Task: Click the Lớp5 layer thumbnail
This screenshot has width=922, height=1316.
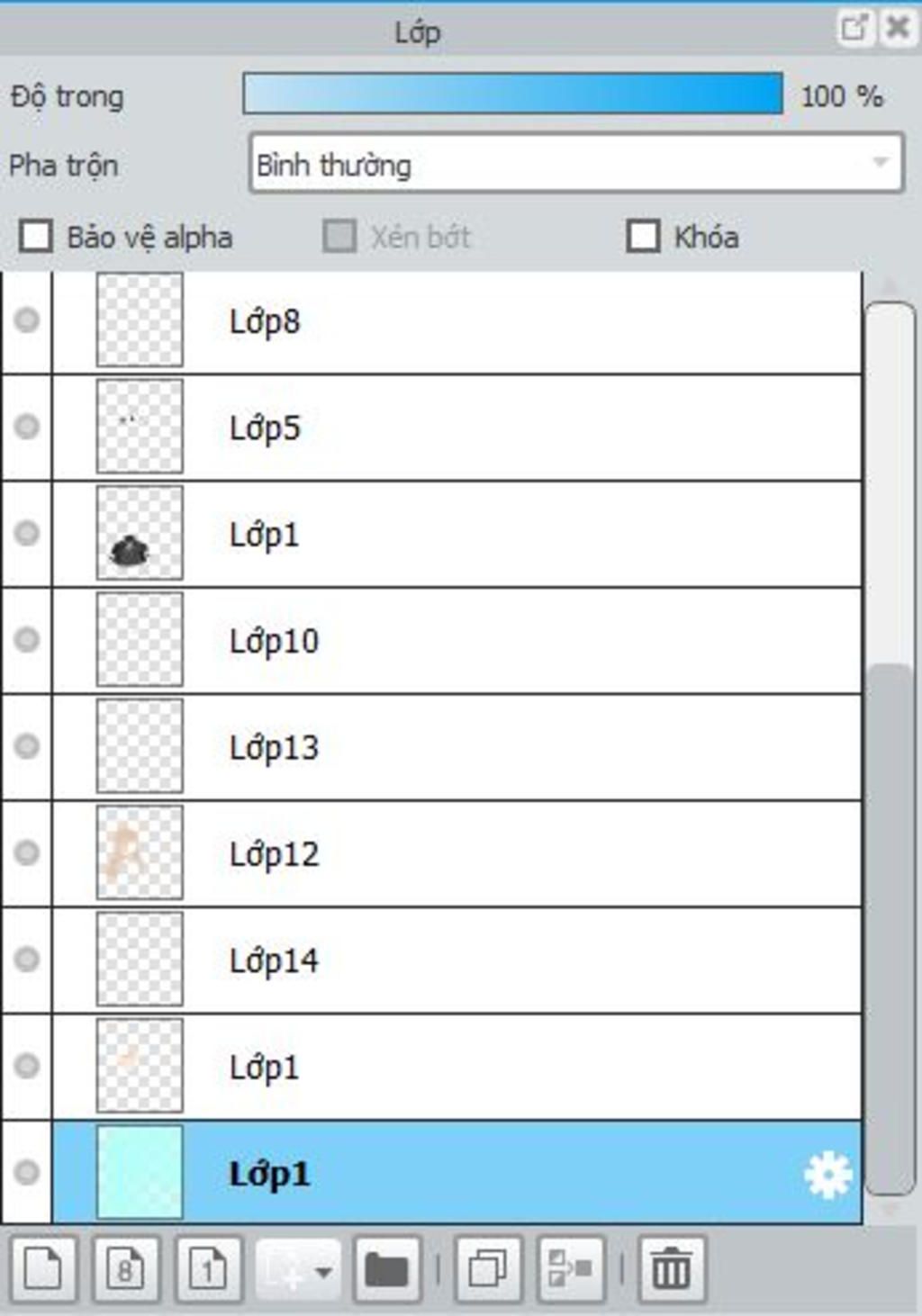Action: [x=140, y=427]
